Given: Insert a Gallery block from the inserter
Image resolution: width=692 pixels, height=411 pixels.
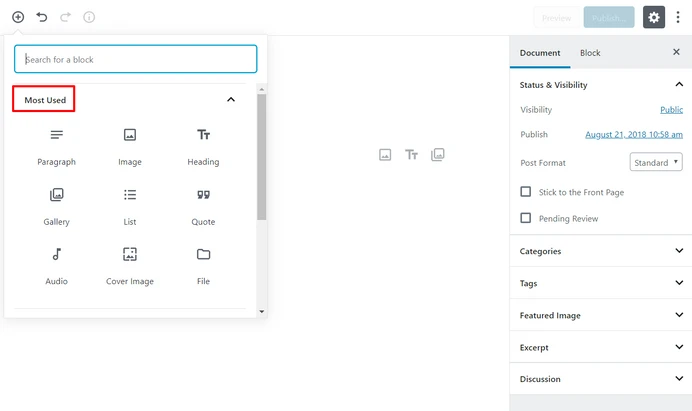Looking at the screenshot, I should click(56, 207).
